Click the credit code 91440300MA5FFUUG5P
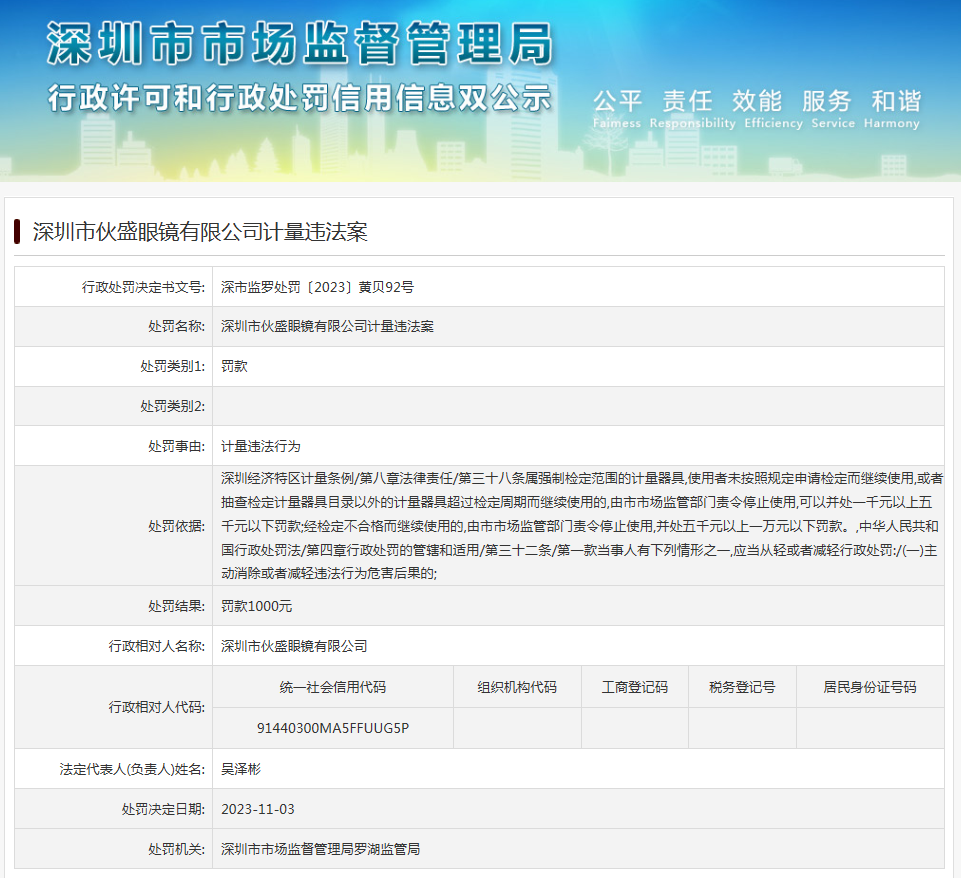The height and width of the screenshot is (878, 961). (333, 728)
